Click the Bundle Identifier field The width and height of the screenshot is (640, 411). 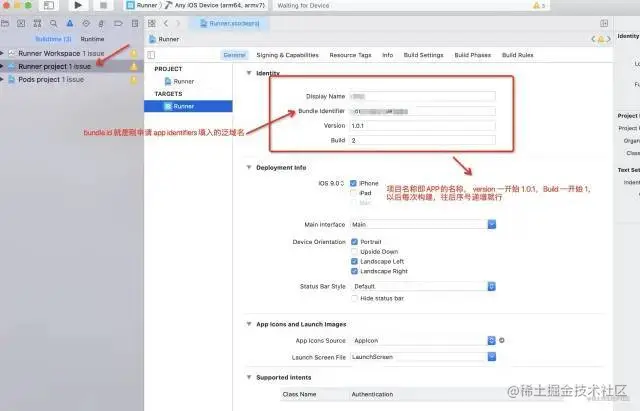pyautogui.click(x=422, y=111)
